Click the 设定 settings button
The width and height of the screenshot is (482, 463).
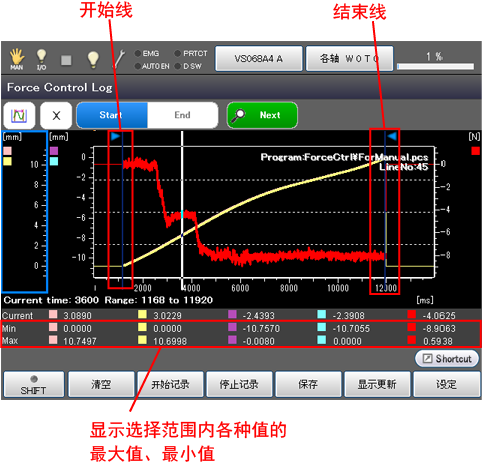[446, 385]
